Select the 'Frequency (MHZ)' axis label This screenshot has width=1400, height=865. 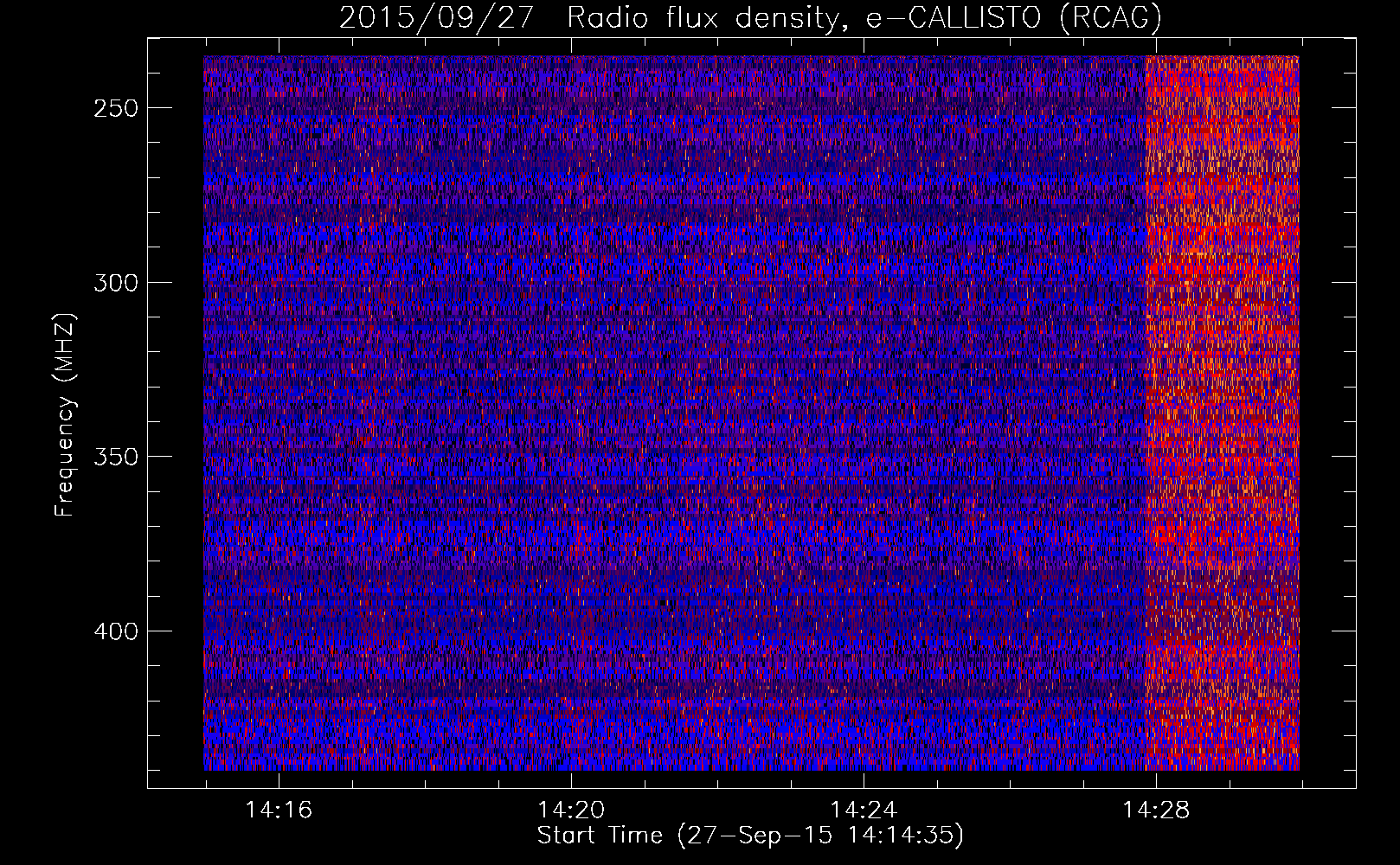click(x=65, y=415)
